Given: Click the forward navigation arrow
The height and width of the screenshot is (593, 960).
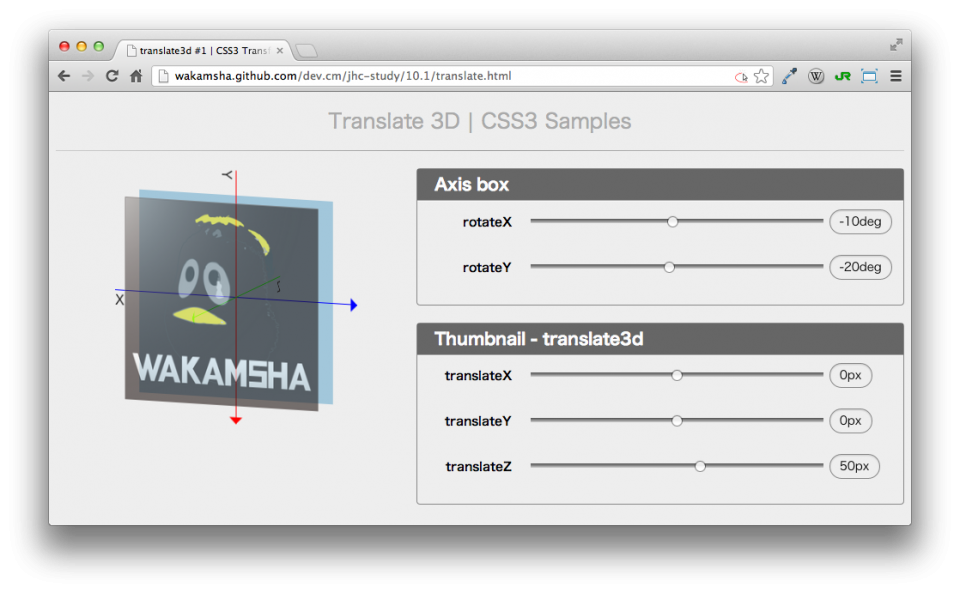Looking at the screenshot, I should (x=87, y=75).
